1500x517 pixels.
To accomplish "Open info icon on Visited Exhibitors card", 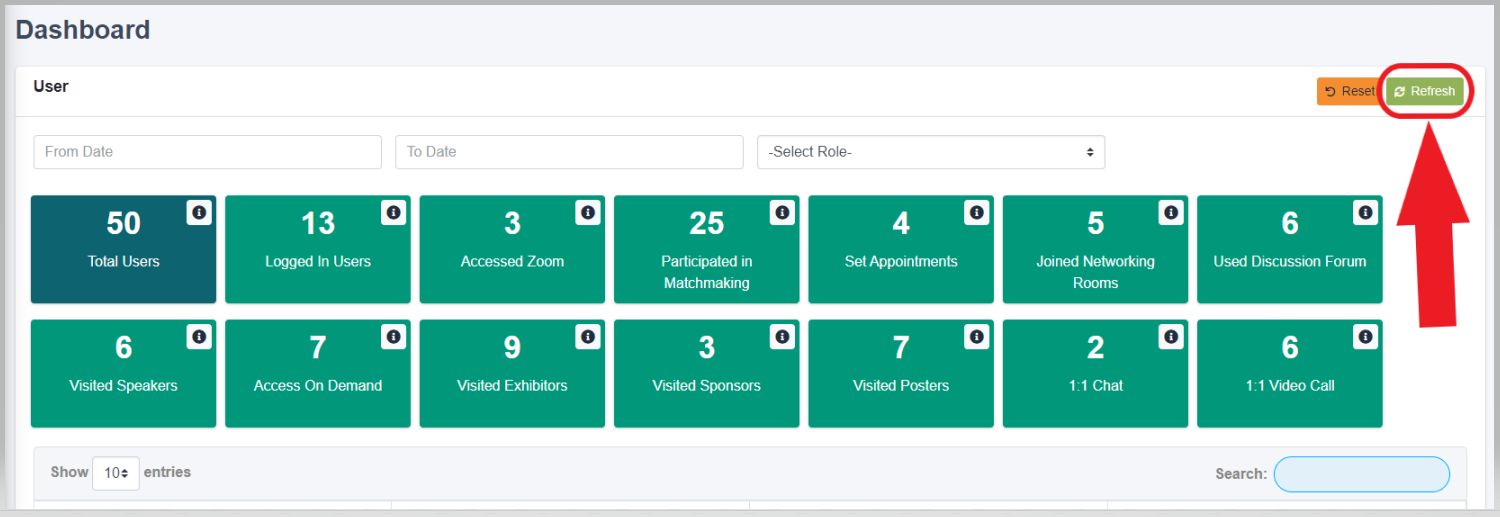I will point(588,337).
